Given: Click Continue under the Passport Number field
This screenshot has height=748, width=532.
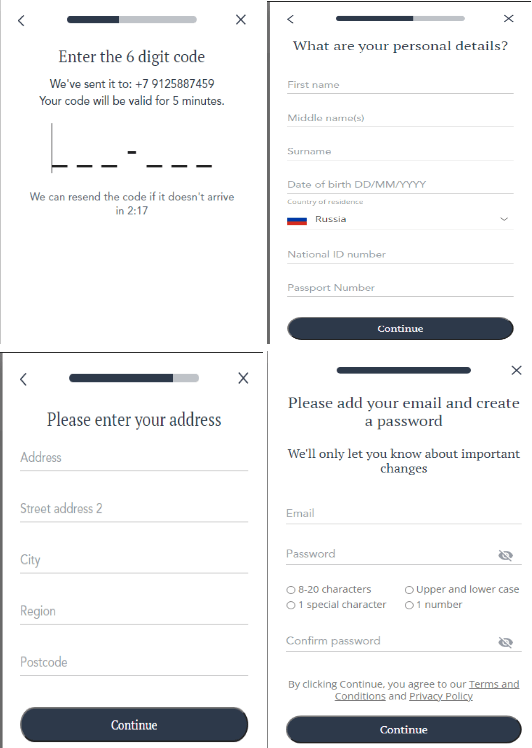Looking at the screenshot, I should coord(400,329).
